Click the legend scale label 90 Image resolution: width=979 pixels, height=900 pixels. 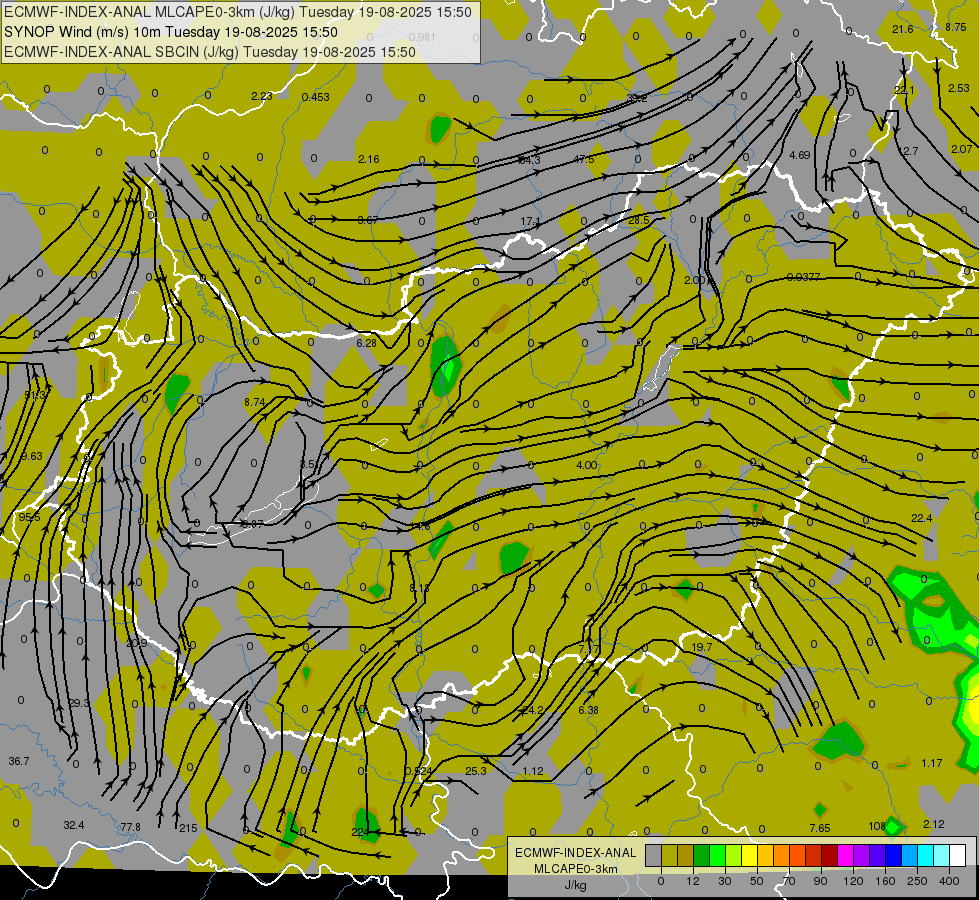point(821,881)
